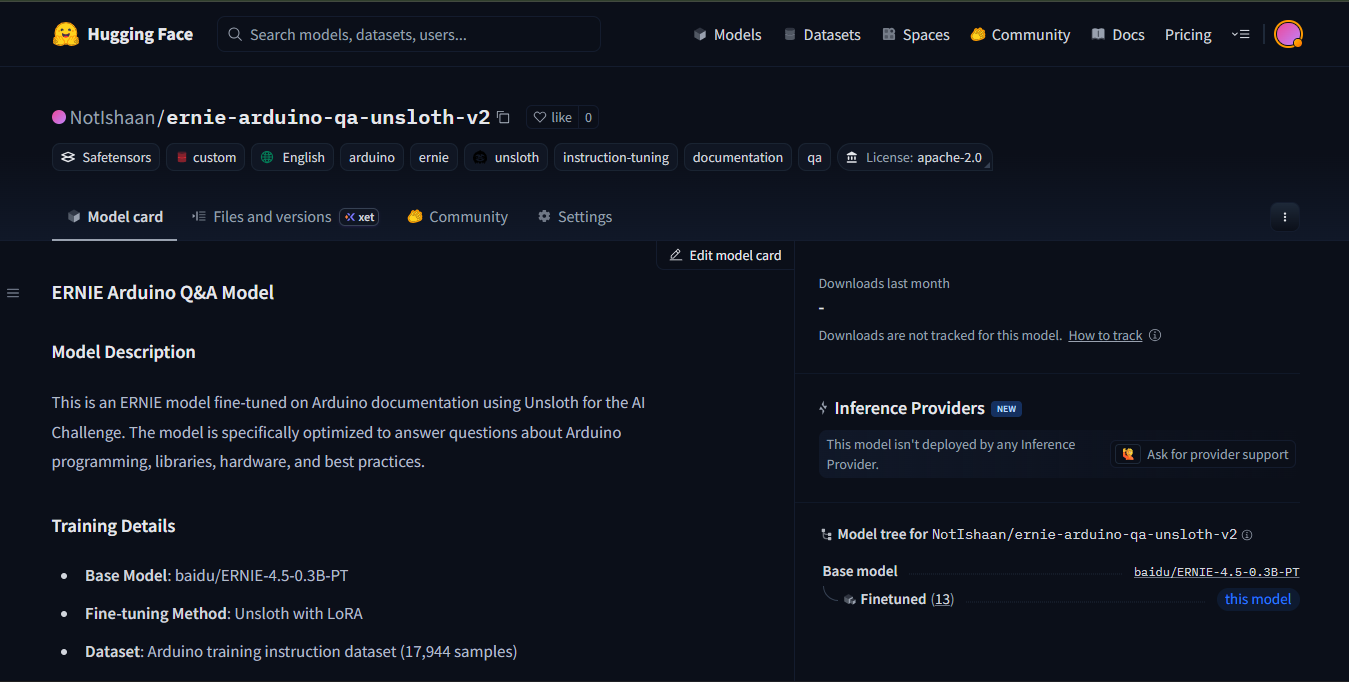Focus the search models input field
The width and height of the screenshot is (1349, 682).
[x=409, y=34]
